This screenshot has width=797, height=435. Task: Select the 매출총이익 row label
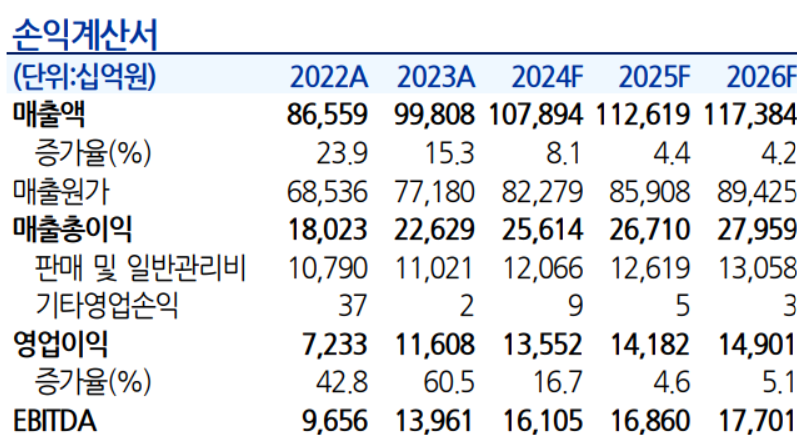71,229
